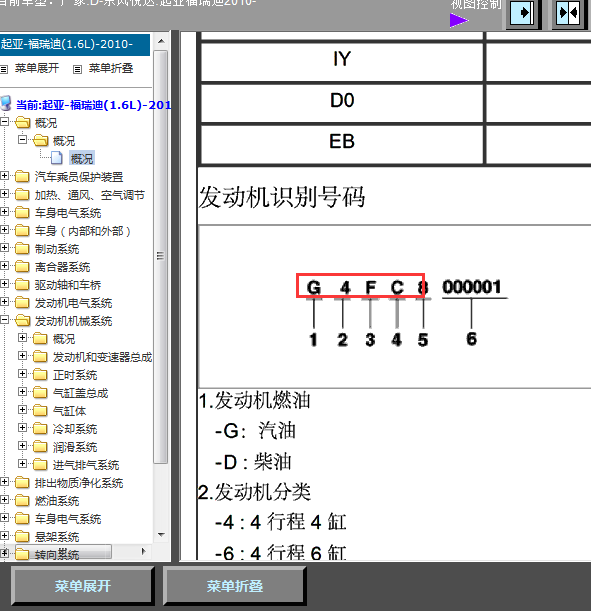Click the 悬架系统 folder icon
The height and width of the screenshot is (611, 591).
(x=22, y=536)
